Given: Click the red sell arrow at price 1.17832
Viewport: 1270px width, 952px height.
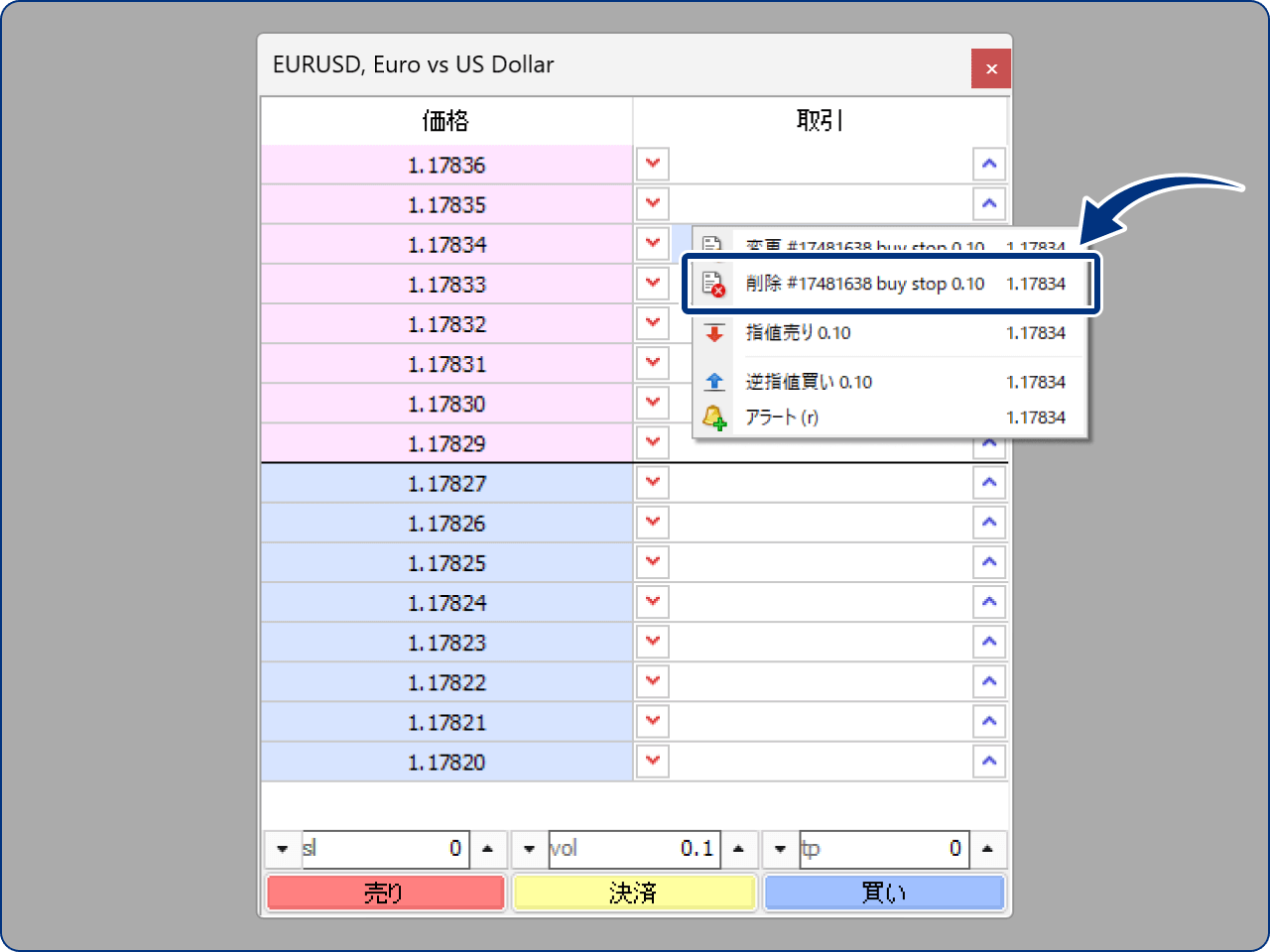Looking at the screenshot, I should click(653, 323).
